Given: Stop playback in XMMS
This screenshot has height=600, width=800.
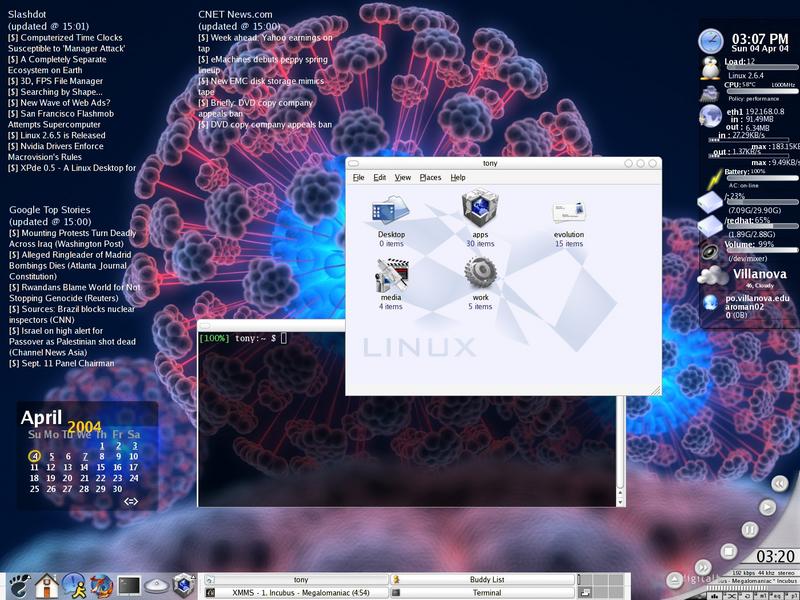Looking at the screenshot, I should coord(729,552).
